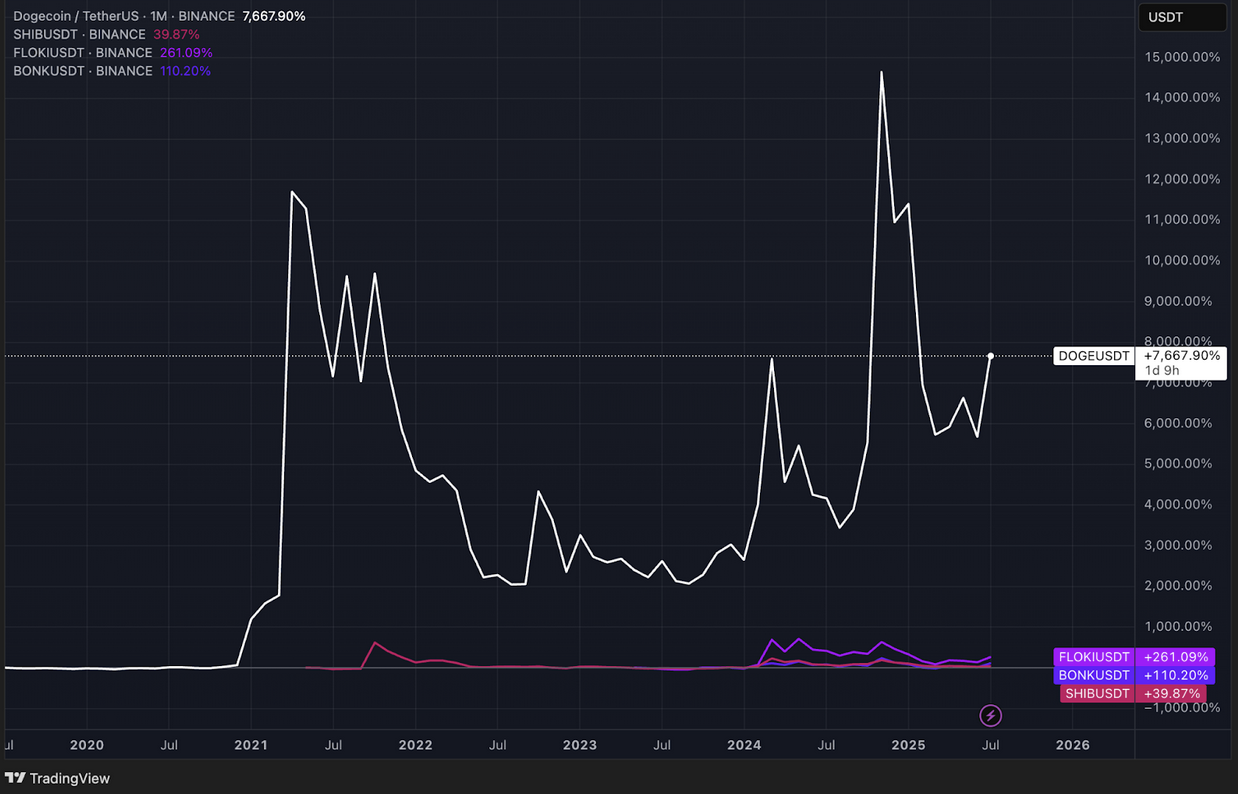The width and height of the screenshot is (1238, 794).
Task: Click the 2021 label on the time axis
Action: tap(251, 745)
